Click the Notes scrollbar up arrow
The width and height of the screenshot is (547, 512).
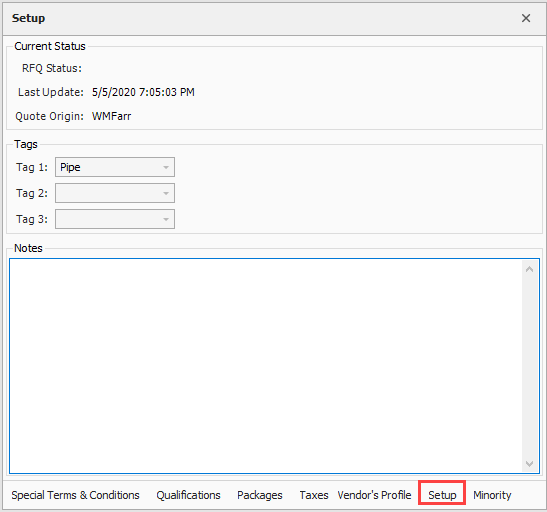(x=529, y=269)
